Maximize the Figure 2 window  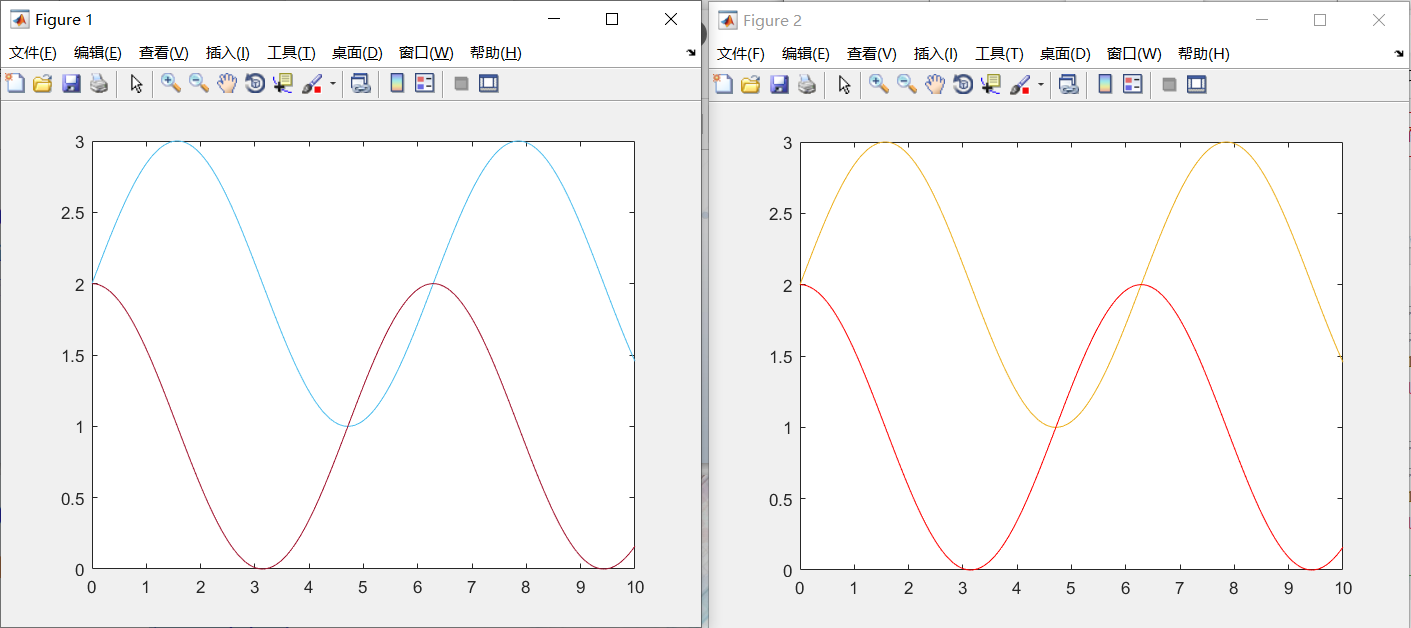click(1320, 20)
